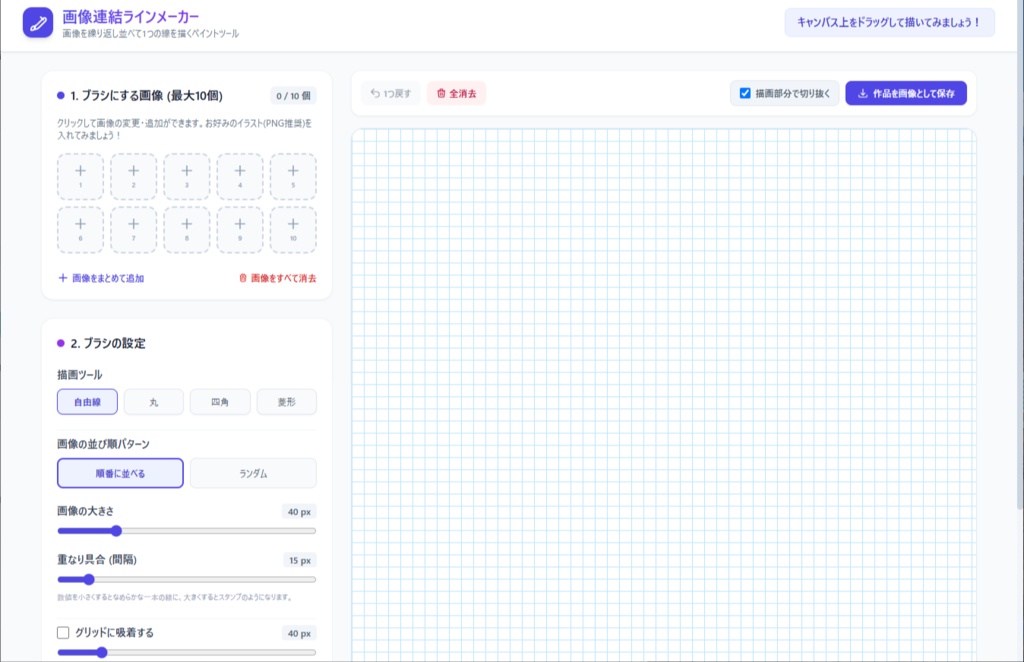Add image to brush slot 4
1024x662 pixels.
(x=240, y=176)
